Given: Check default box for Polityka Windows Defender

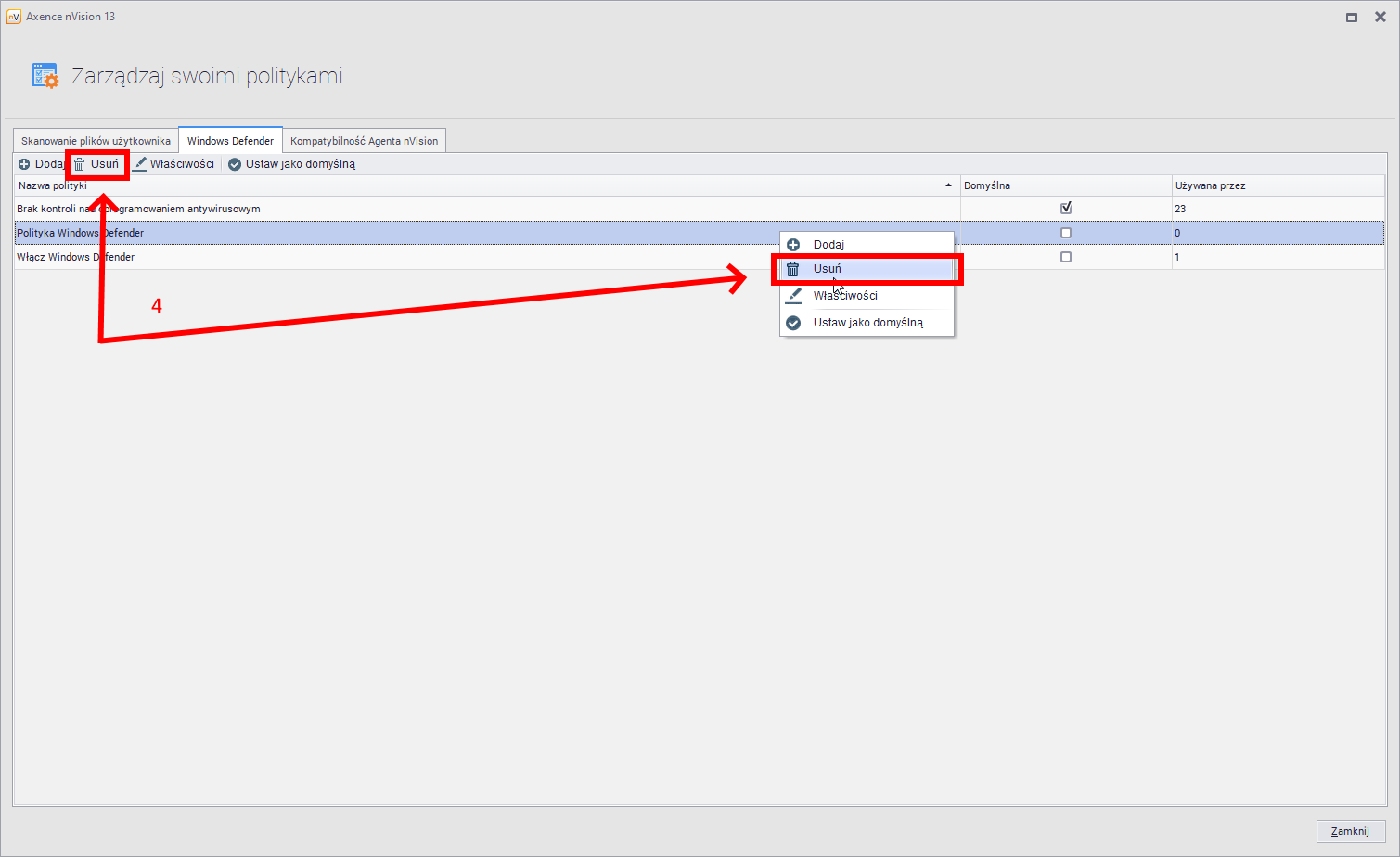Looking at the screenshot, I should tap(1066, 233).
